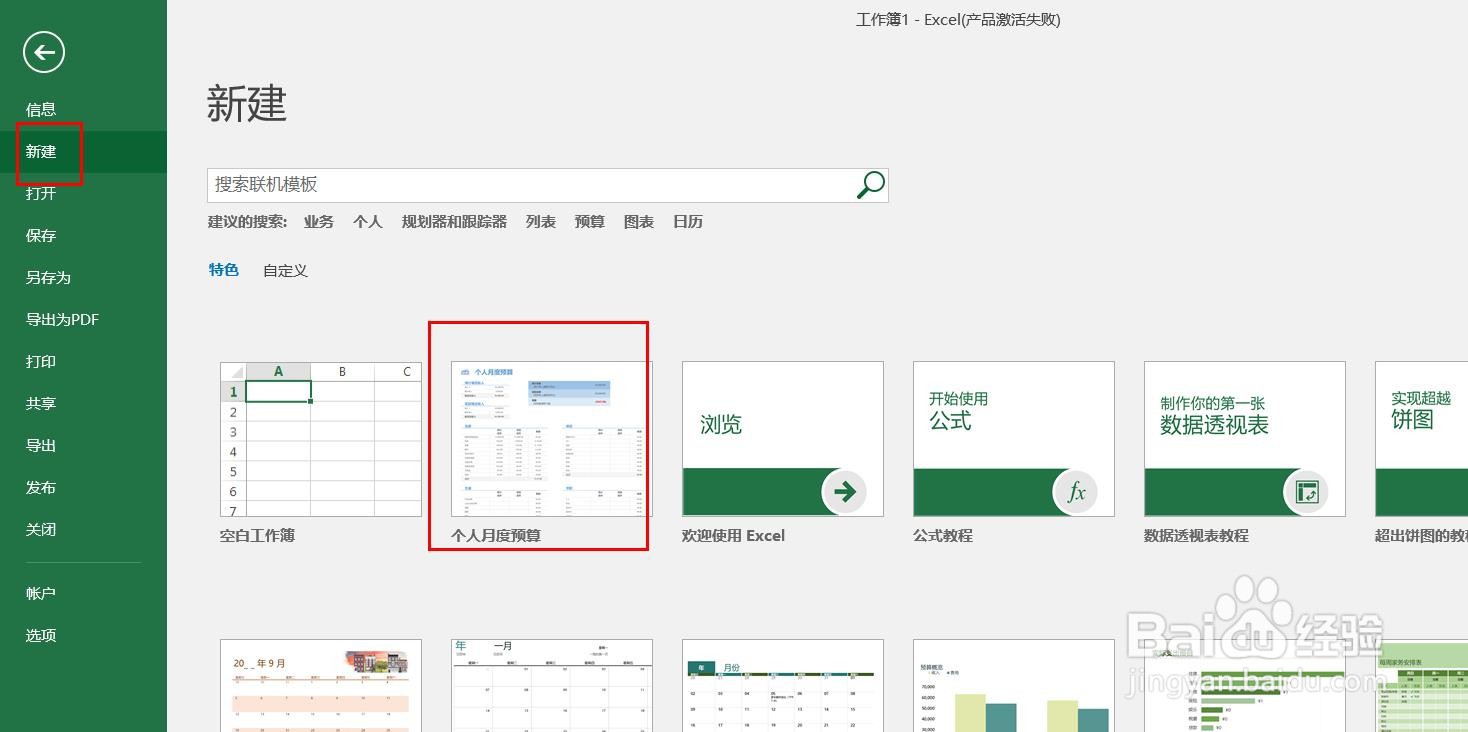Viewport: 1468px width, 732px height.
Task: Select the green 年 月份 calendar template
Action: (783, 686)
